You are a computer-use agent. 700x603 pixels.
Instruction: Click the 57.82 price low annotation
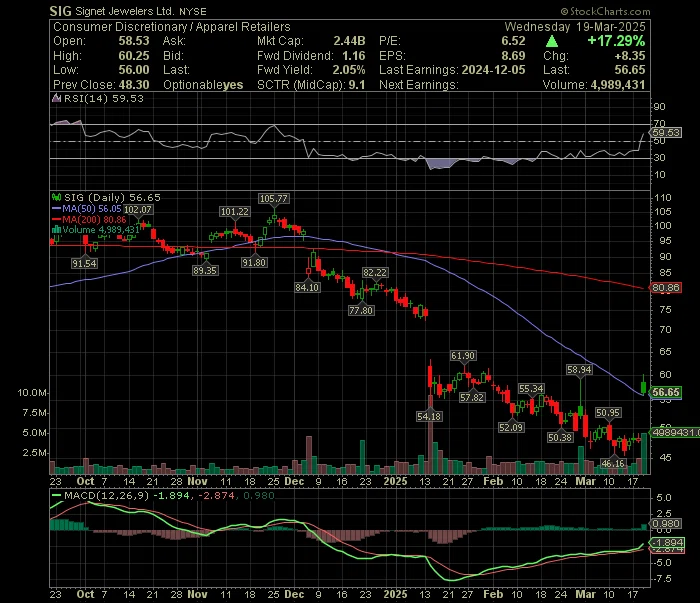pos(472,397)
